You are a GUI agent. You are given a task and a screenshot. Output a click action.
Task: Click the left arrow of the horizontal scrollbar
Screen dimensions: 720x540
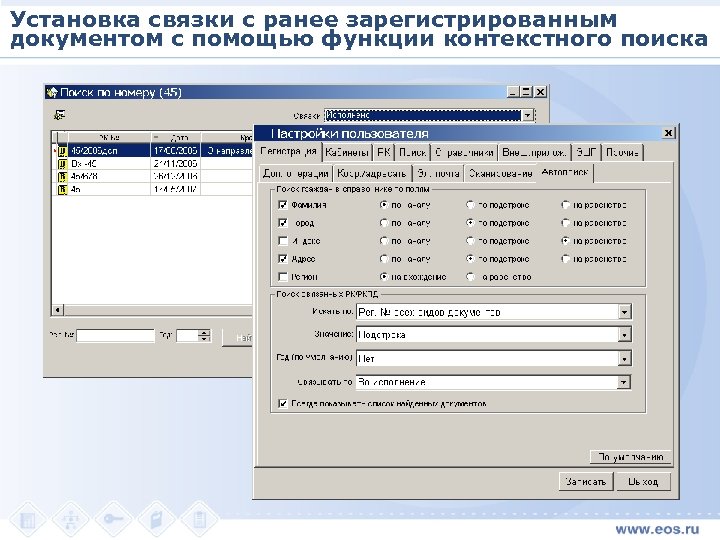coord(57,310)
